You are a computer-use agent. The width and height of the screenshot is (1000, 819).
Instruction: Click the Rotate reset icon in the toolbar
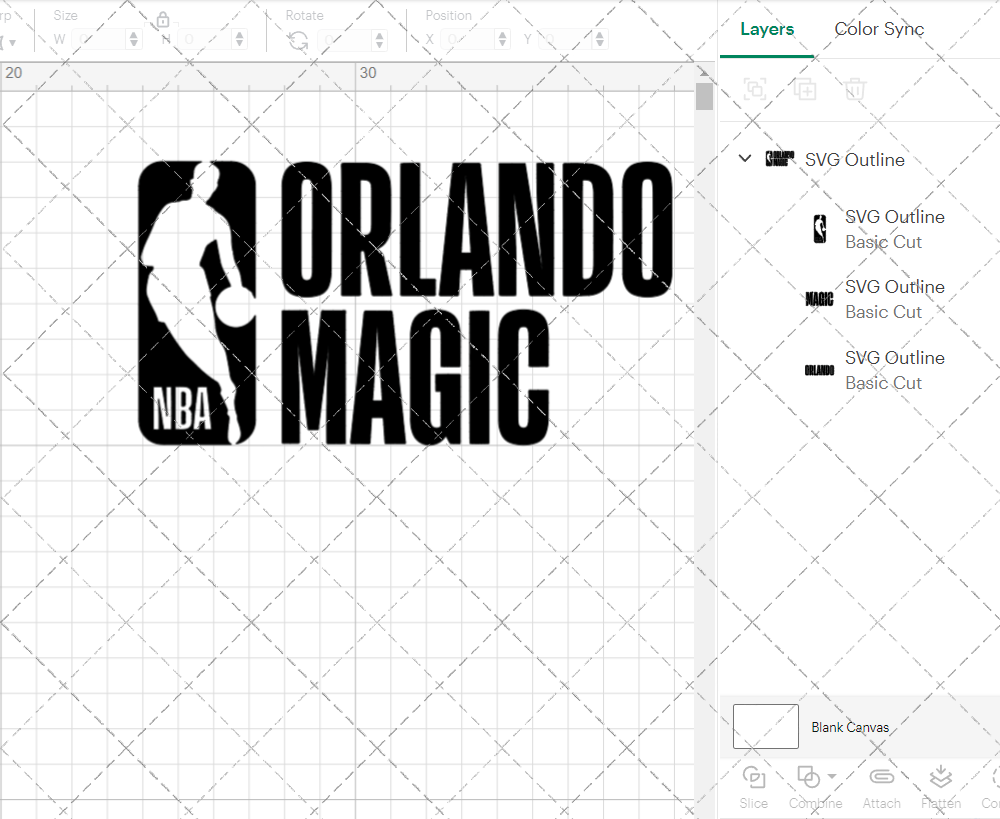pyautogui.click(x=296, y=39)
